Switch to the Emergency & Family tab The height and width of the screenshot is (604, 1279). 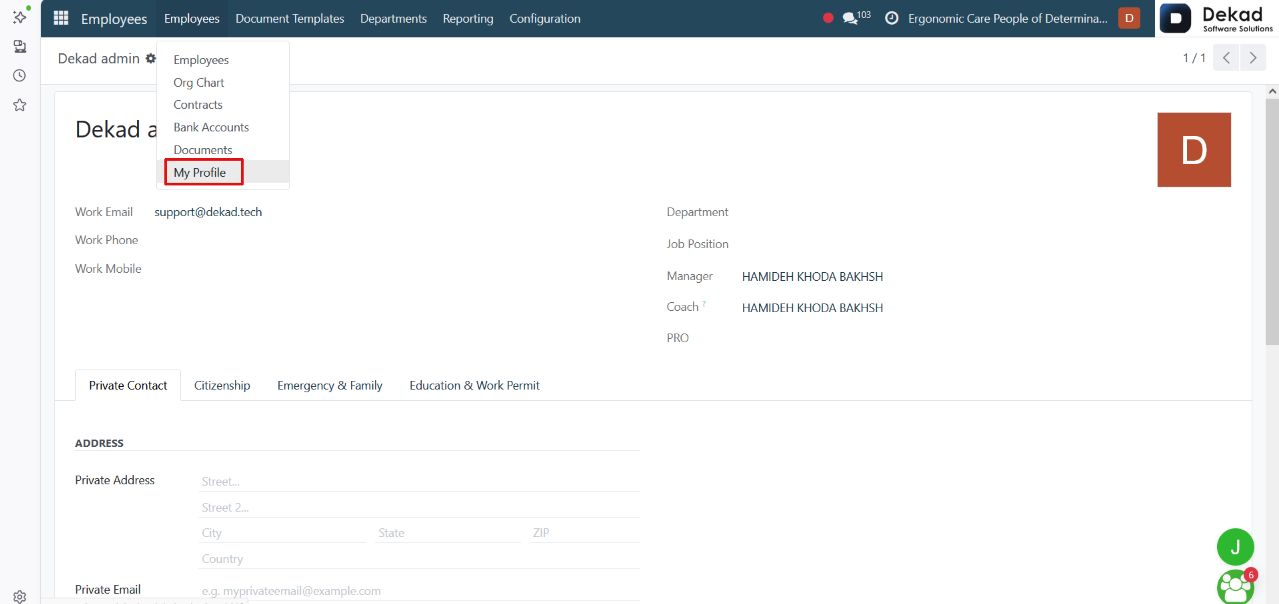pos(330,385)
